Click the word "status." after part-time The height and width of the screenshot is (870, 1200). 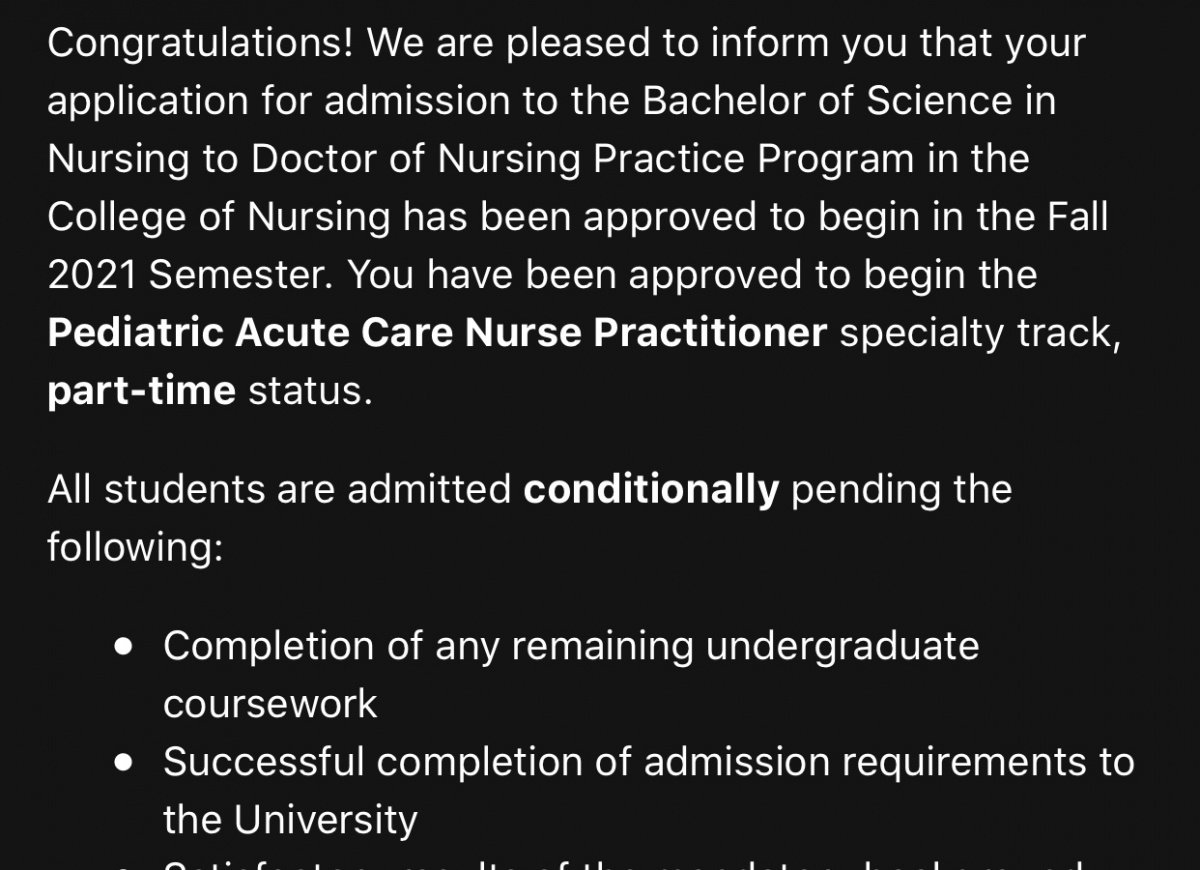tap(310, 391)
